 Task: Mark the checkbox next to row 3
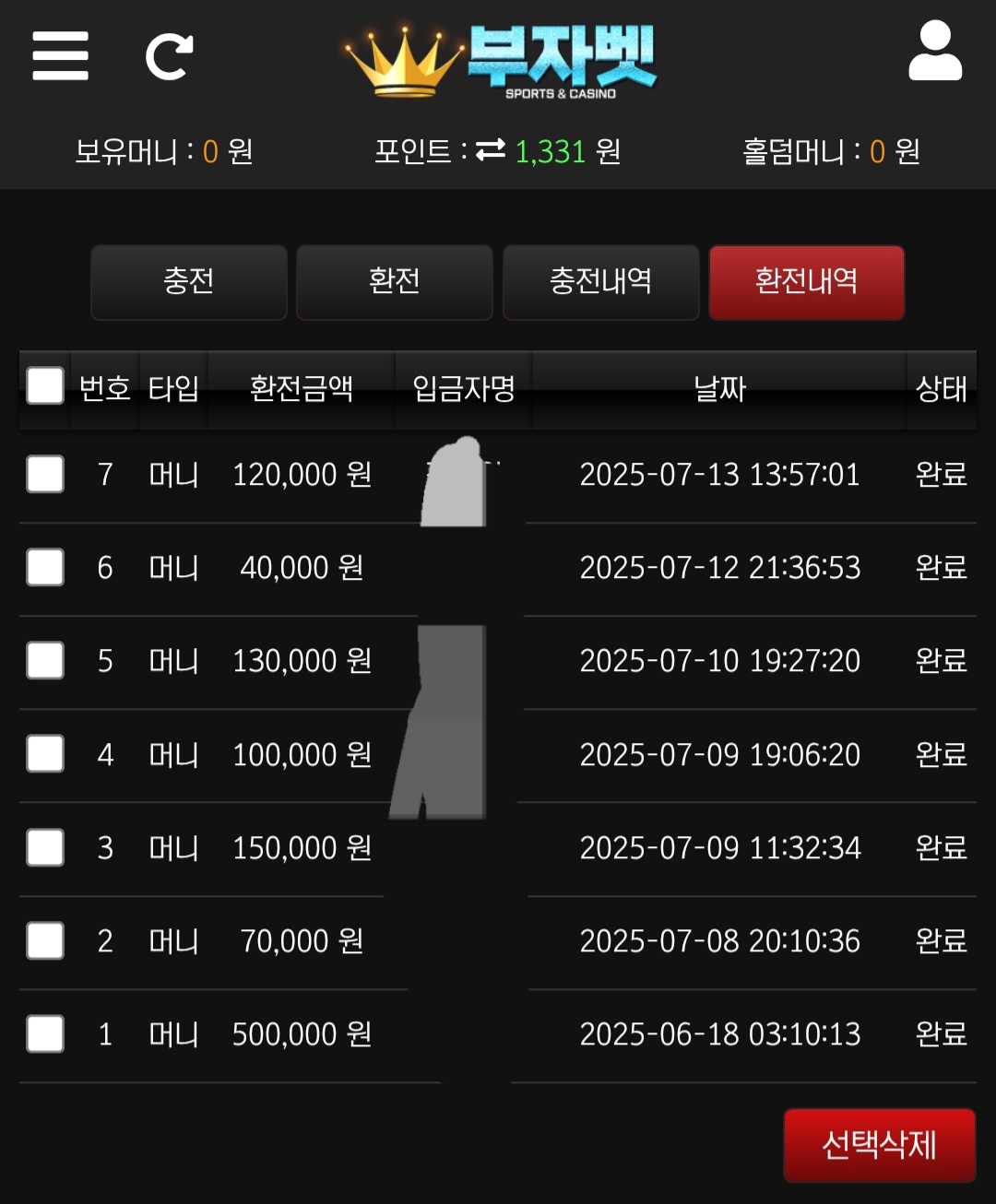coord(45,847)
